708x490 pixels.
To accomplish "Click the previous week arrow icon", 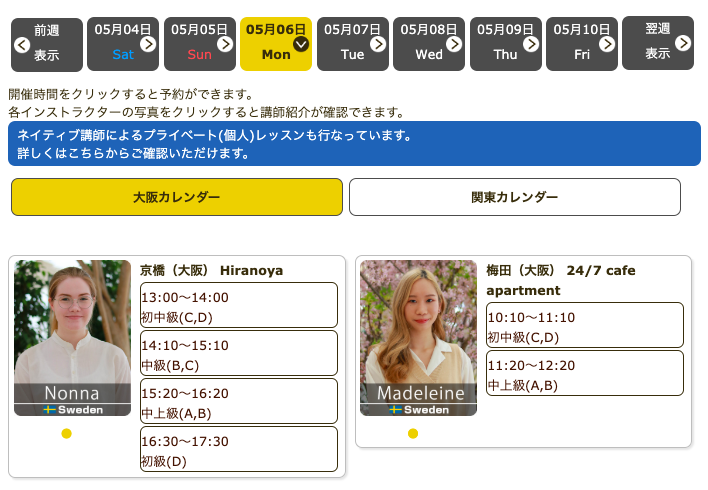I will coord(22,44).
